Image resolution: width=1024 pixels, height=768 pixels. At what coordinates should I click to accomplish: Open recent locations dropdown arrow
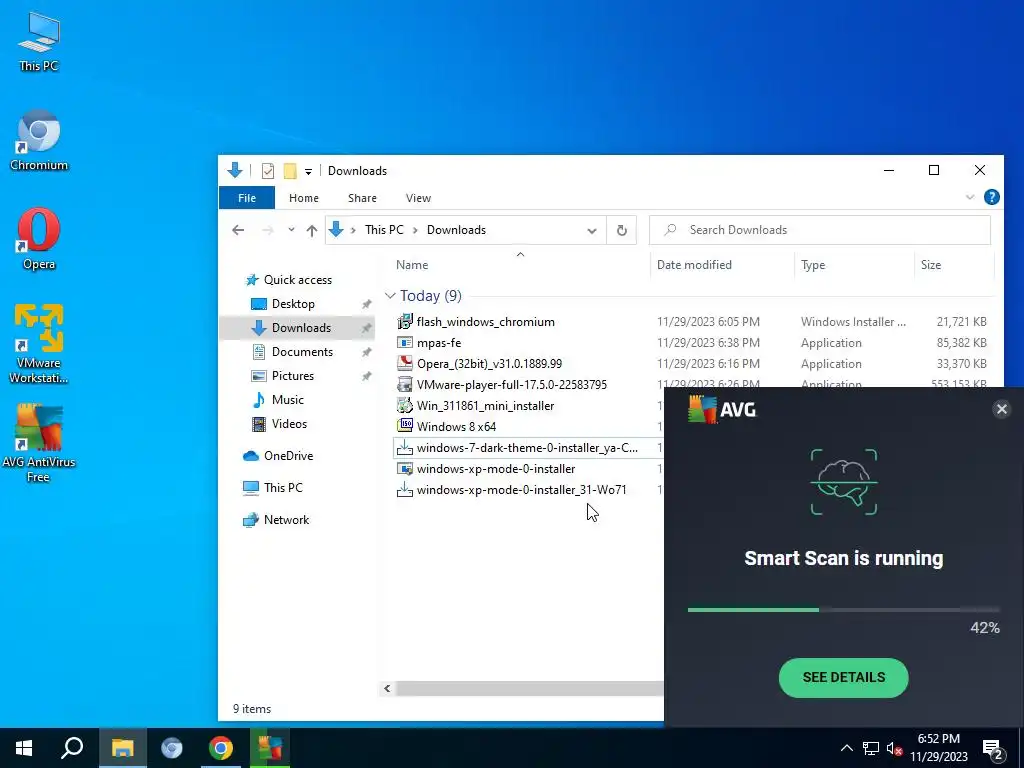(291, 230)
